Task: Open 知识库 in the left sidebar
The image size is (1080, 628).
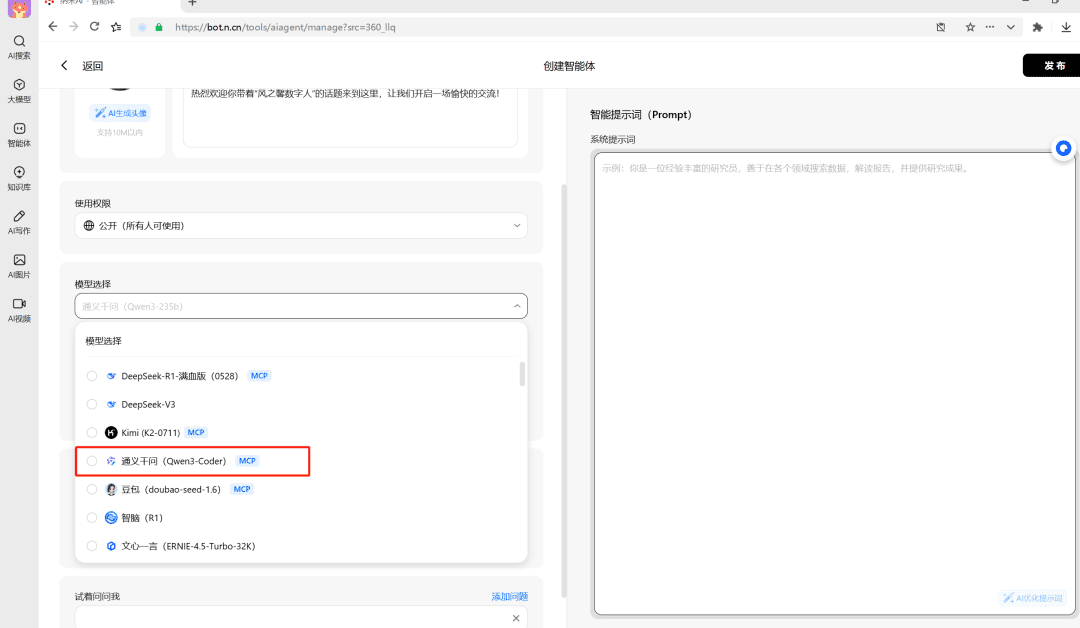Action: pyautogui.click(x=19, y=178)
